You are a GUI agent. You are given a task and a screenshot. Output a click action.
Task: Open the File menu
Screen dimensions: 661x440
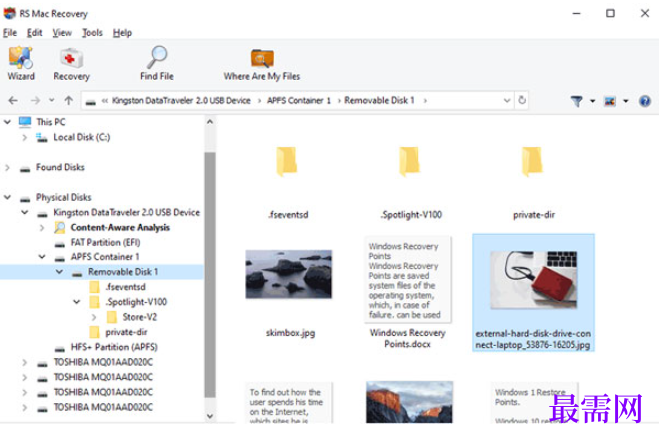[10, 32]
